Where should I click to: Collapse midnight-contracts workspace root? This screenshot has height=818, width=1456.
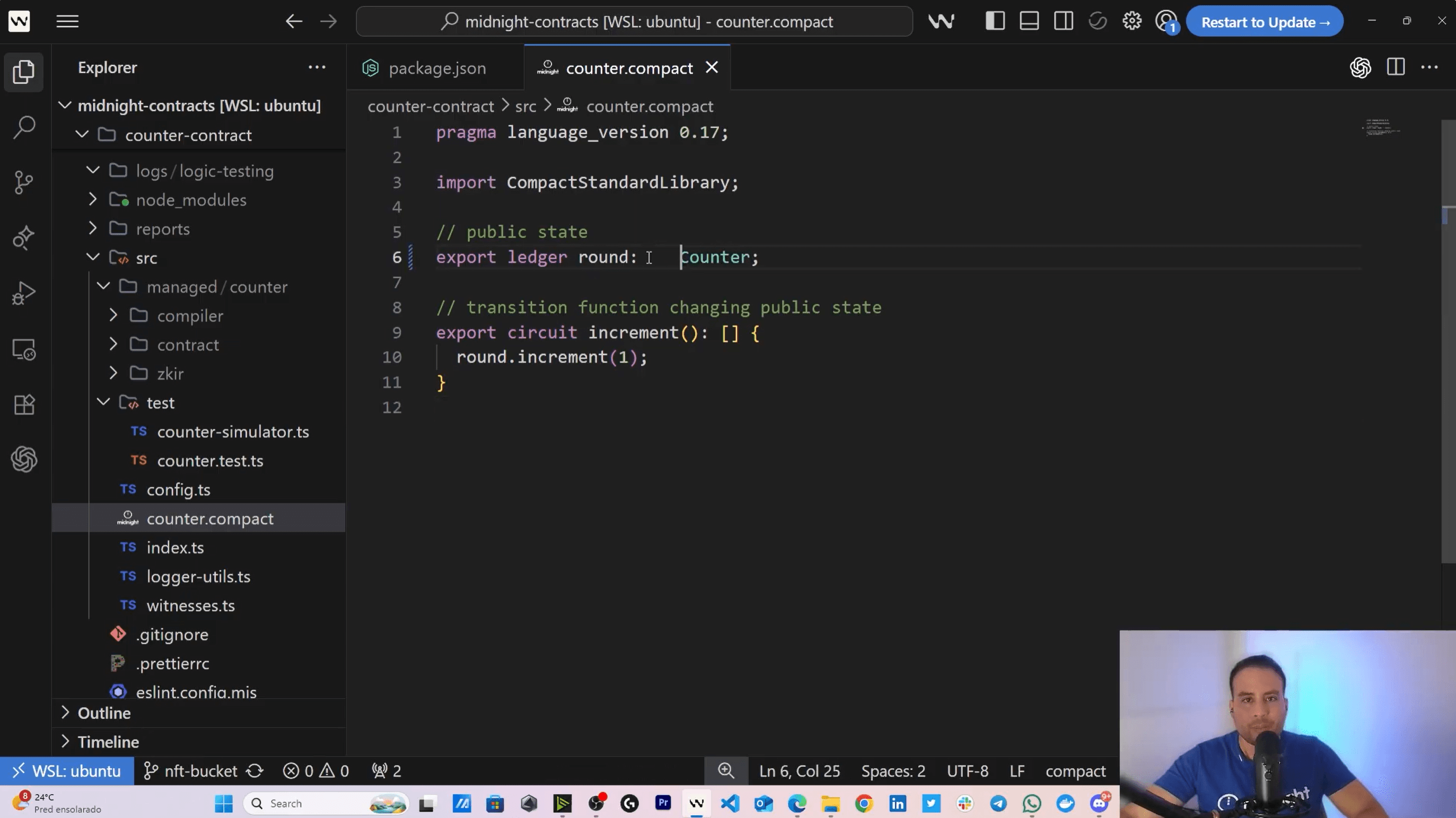click(66, 105)
